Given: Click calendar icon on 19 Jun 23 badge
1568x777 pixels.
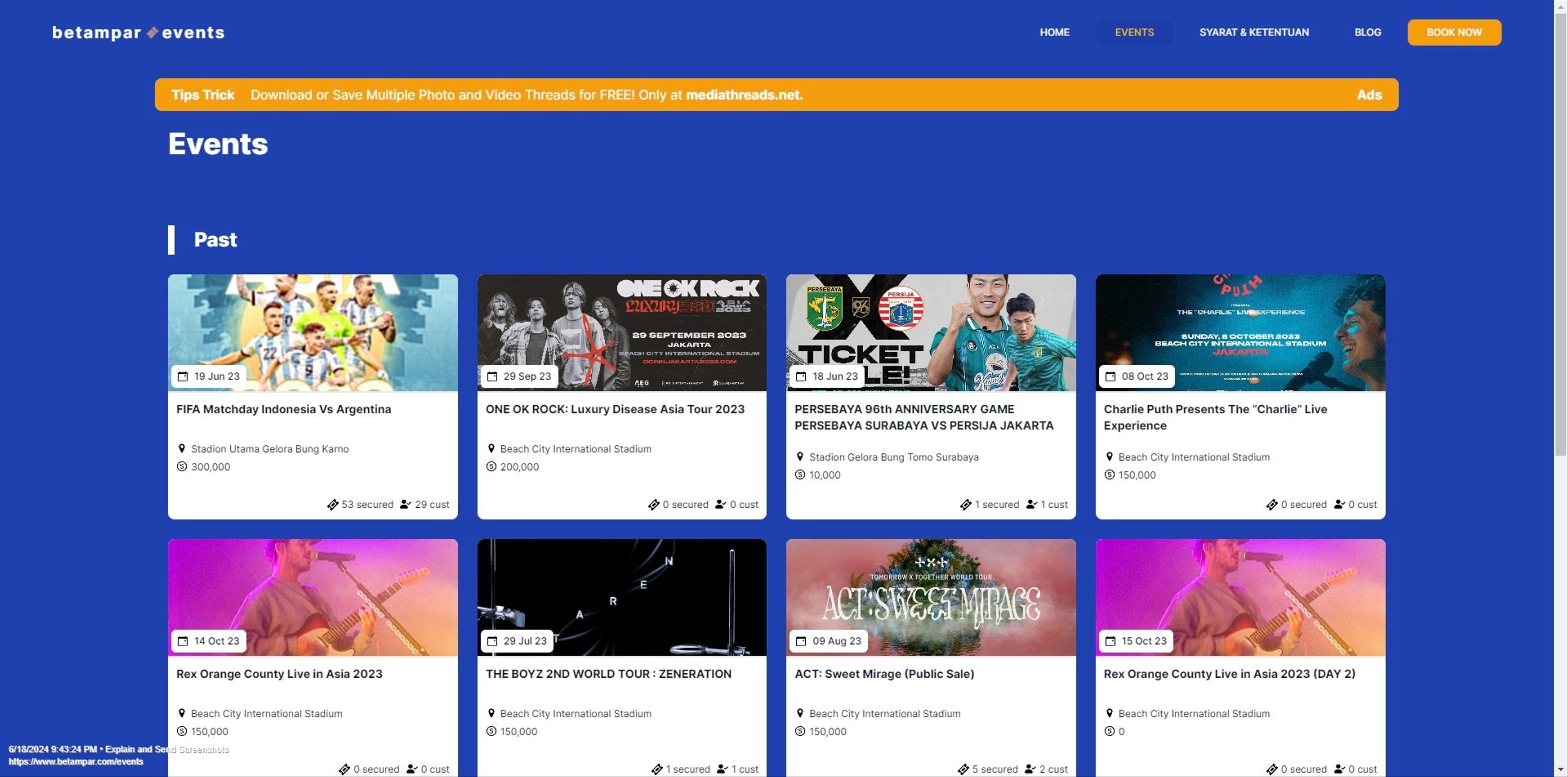Looking at the screenshot, I should click(183, 376).
